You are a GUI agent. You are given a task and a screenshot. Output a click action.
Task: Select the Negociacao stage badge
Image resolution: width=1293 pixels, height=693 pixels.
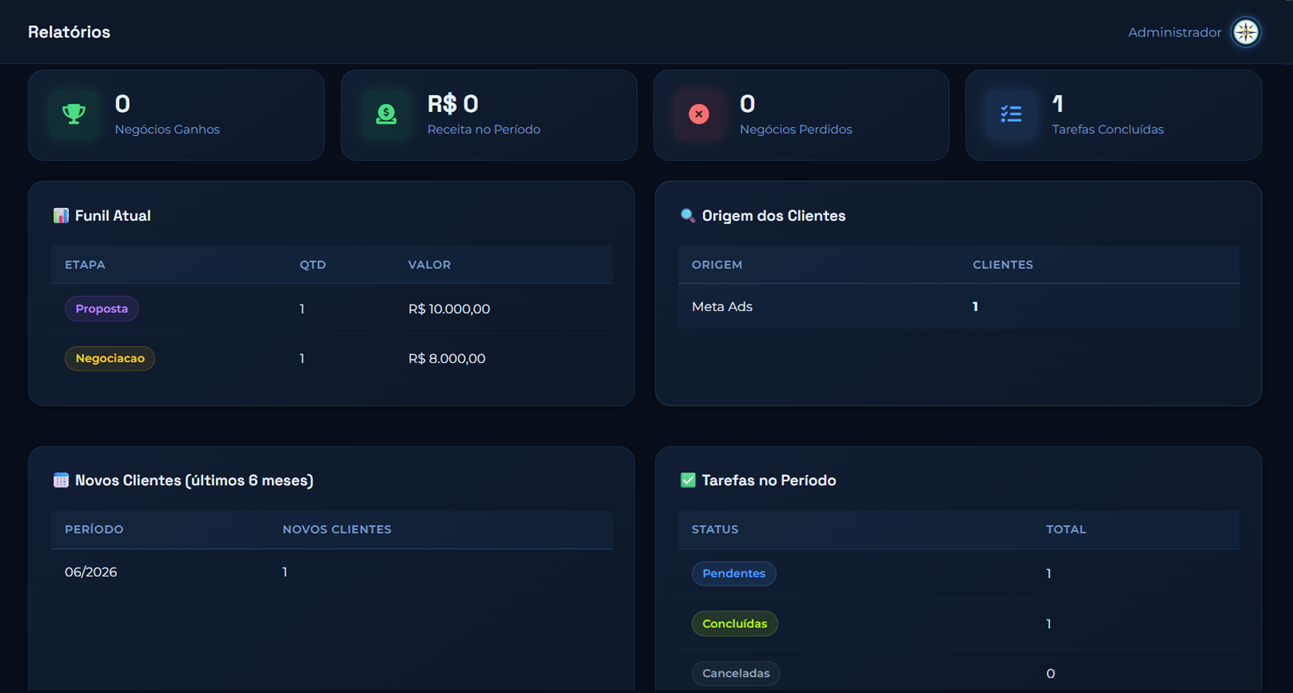(x=110, y=358)
